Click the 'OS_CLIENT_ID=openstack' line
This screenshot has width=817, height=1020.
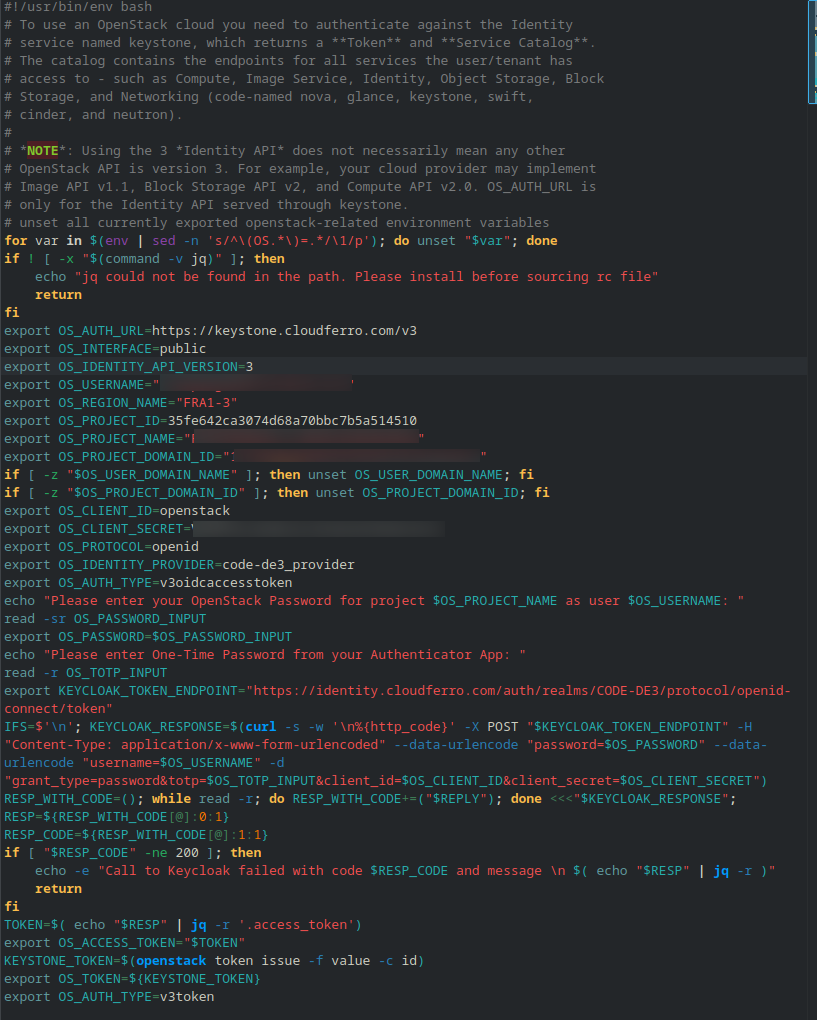[x=116, y=511]
